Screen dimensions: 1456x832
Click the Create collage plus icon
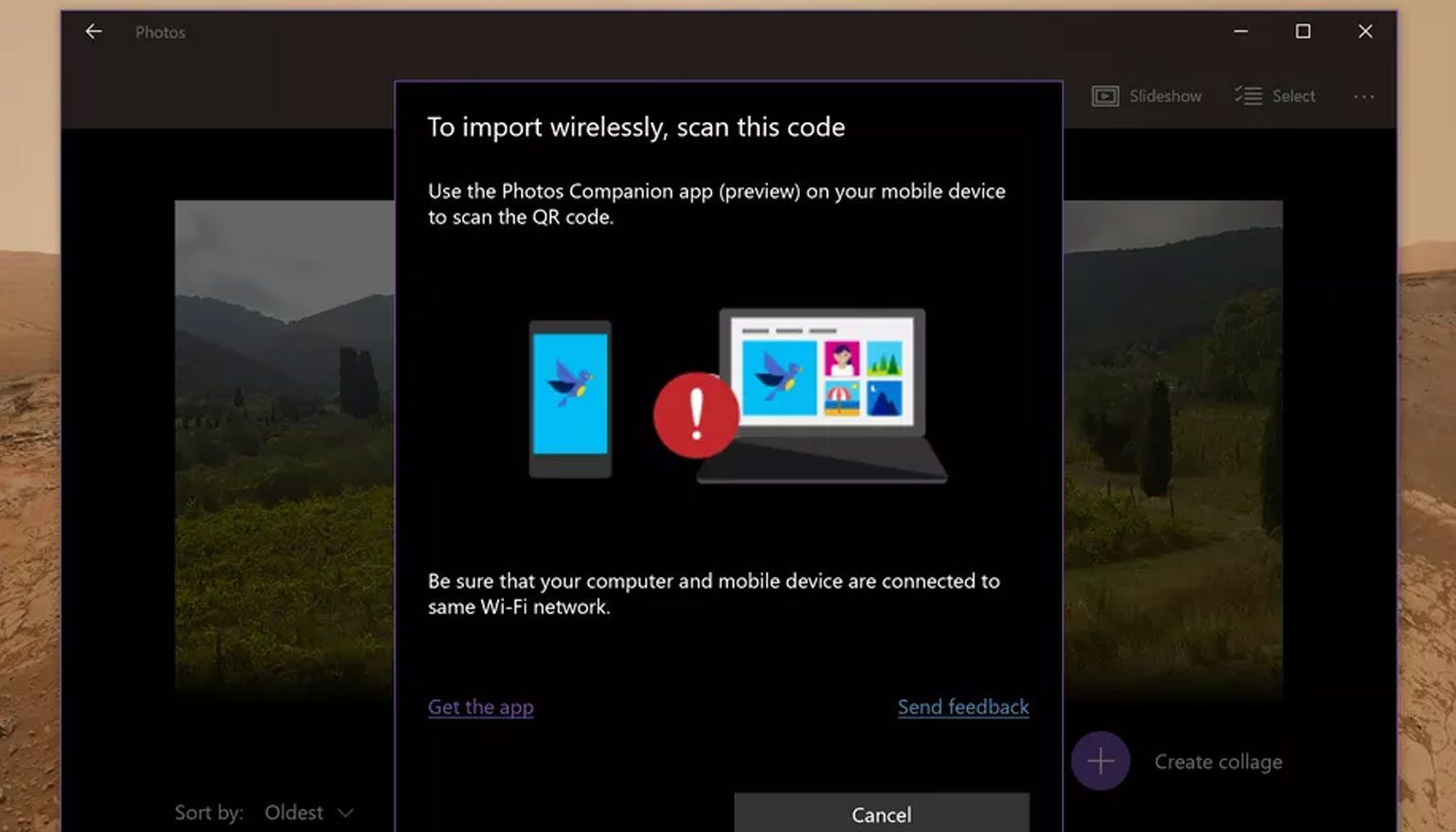coord(1100,760)
